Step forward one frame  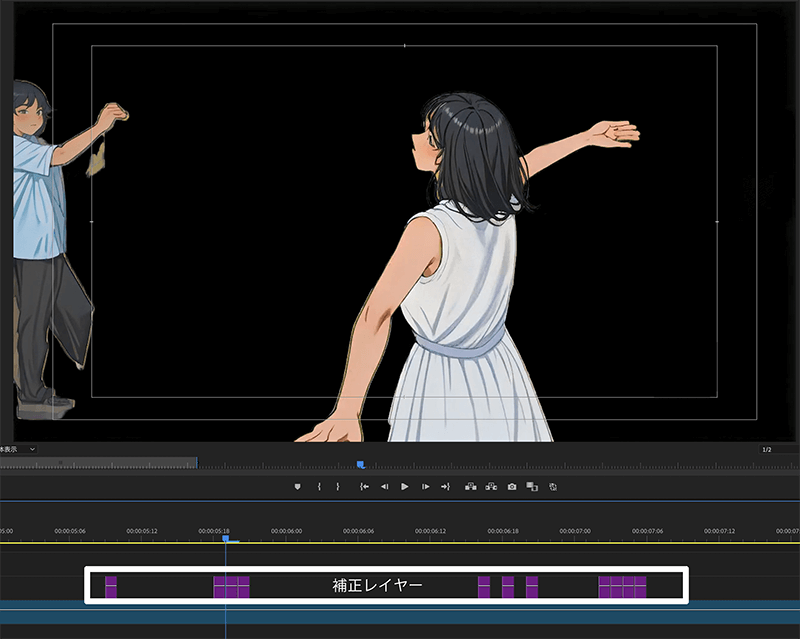[425, 487]
